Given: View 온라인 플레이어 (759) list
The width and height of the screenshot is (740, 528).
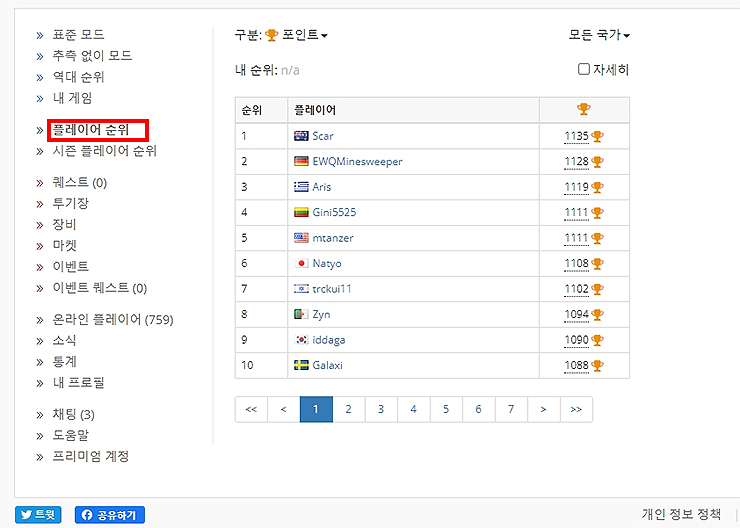Looking at the screenshot, I should click(113, 319).
